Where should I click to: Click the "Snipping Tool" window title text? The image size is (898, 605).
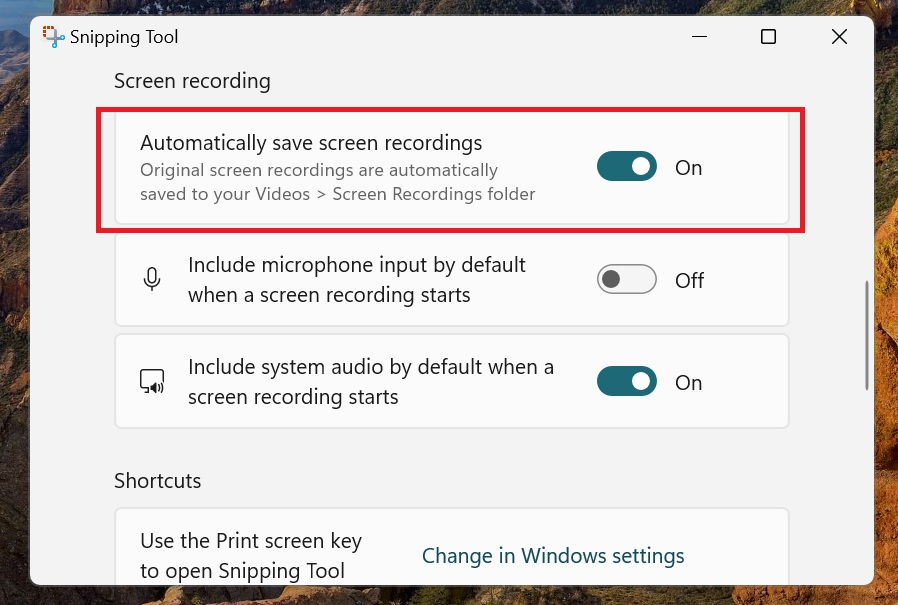tap(124, 37)
